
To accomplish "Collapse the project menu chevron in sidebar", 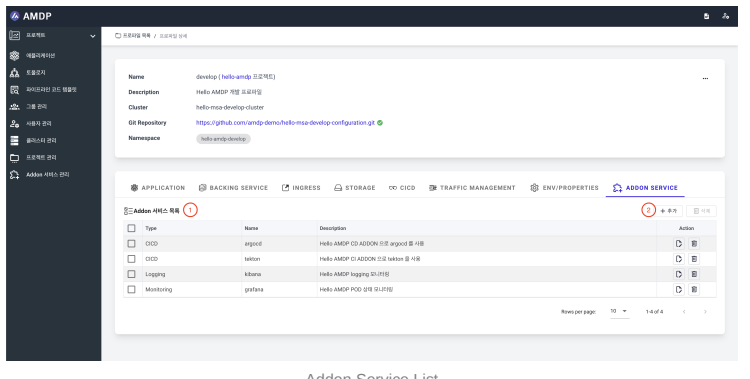I will click(x=93, y=36).
